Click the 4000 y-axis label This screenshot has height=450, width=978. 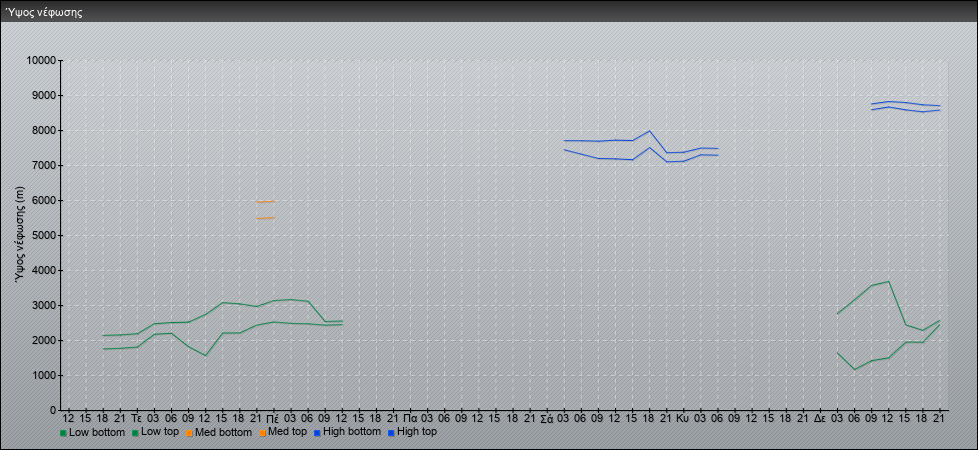click(x=44, y=270)
